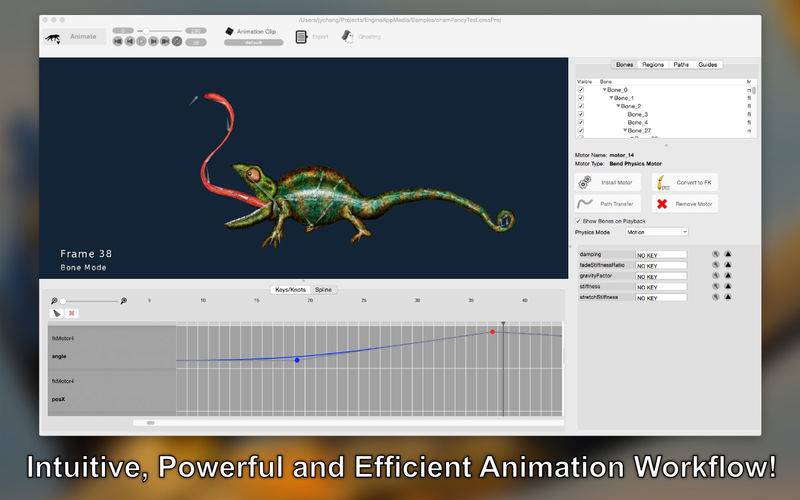Collapse the Bone_2 tree node
The width and height of the screenshot is (800, 500).
pyautogui.click(x=619, y=106)
